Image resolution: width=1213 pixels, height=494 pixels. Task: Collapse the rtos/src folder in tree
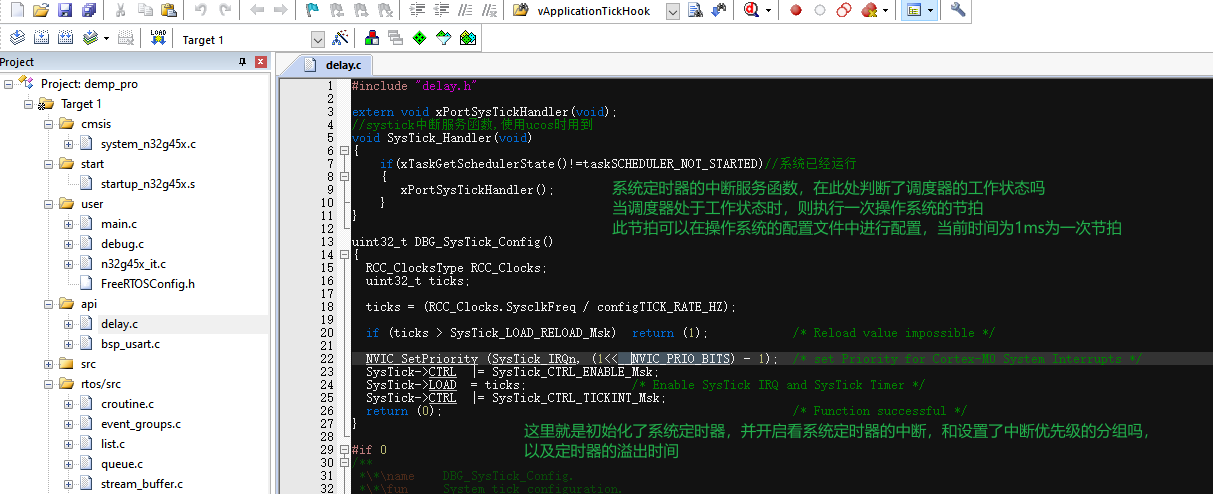(x=49, y=384)
